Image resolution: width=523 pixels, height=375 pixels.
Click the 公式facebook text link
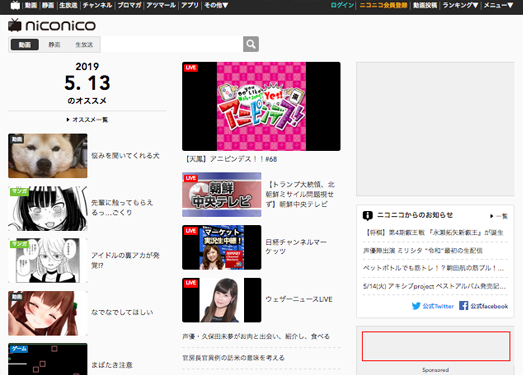[489, 306]
